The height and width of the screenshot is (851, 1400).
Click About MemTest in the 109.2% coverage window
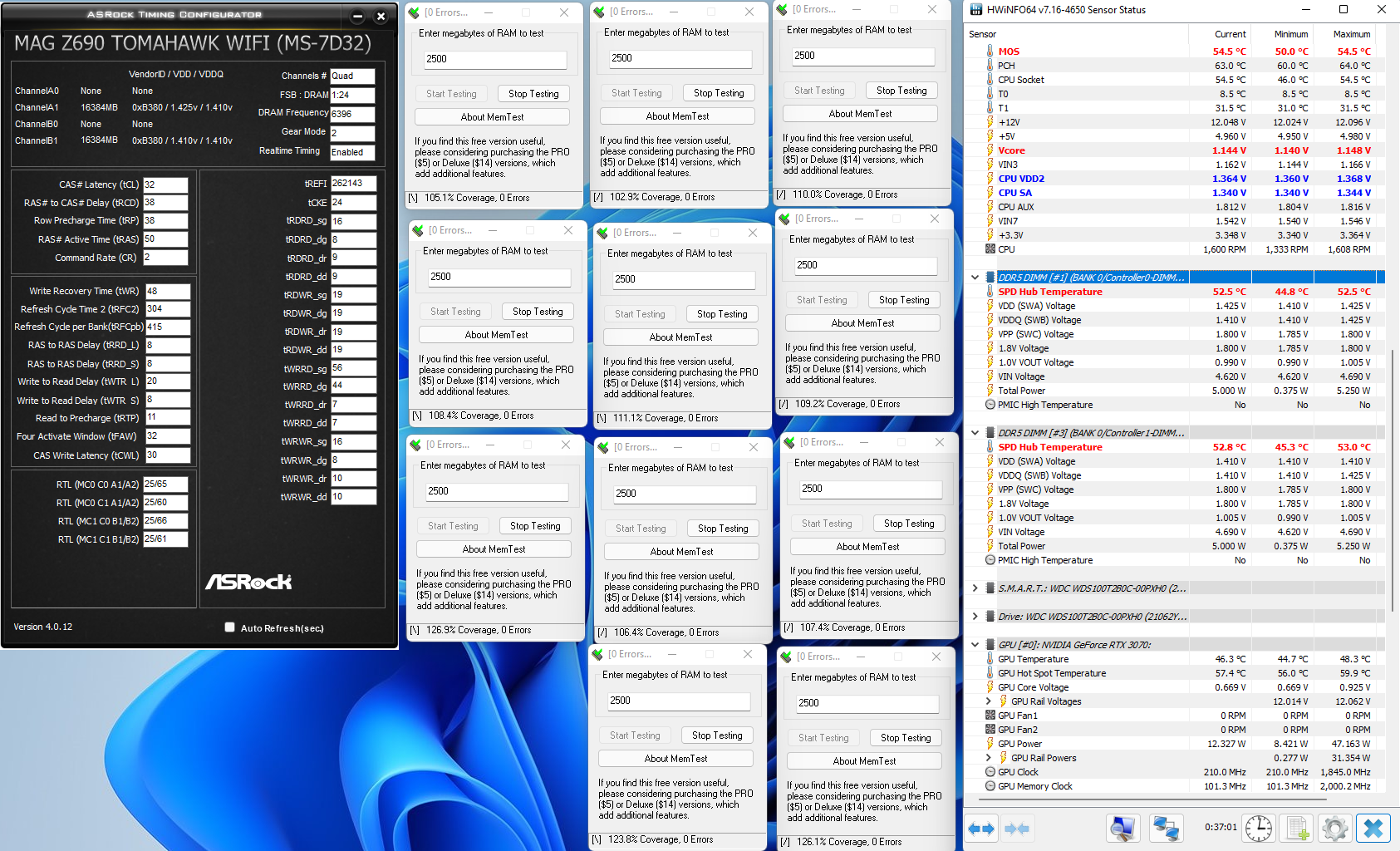tap(862, 323)
